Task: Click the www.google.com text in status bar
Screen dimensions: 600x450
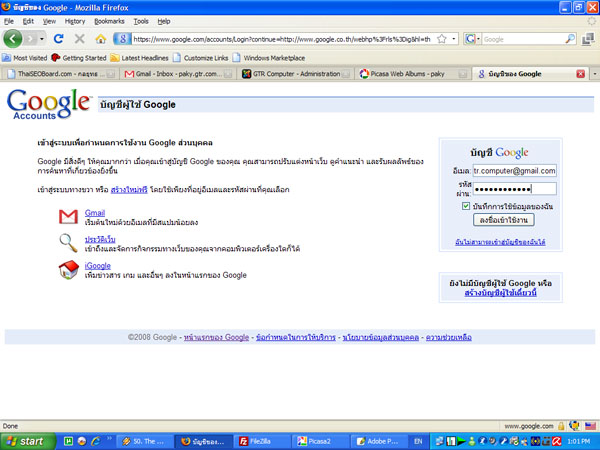Action: (x=529, y=426)
